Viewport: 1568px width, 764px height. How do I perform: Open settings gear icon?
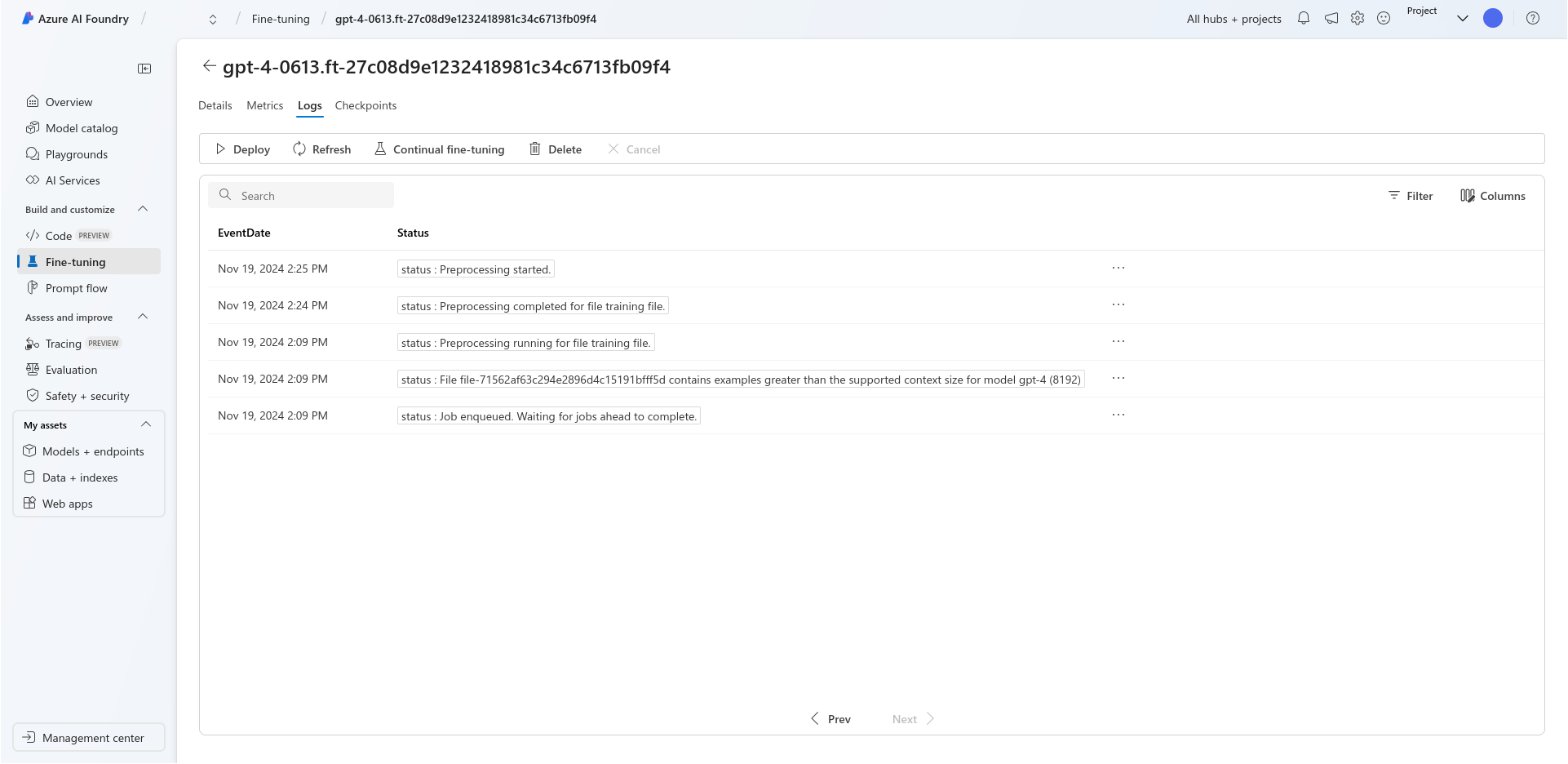coord(1358,18)
